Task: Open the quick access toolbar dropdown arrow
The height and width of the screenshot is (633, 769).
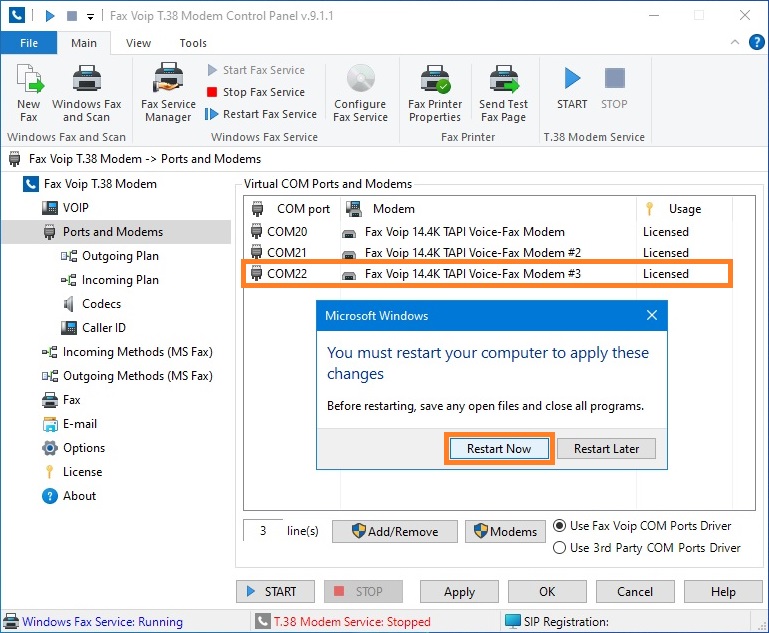Action: [x=90, y=17]
